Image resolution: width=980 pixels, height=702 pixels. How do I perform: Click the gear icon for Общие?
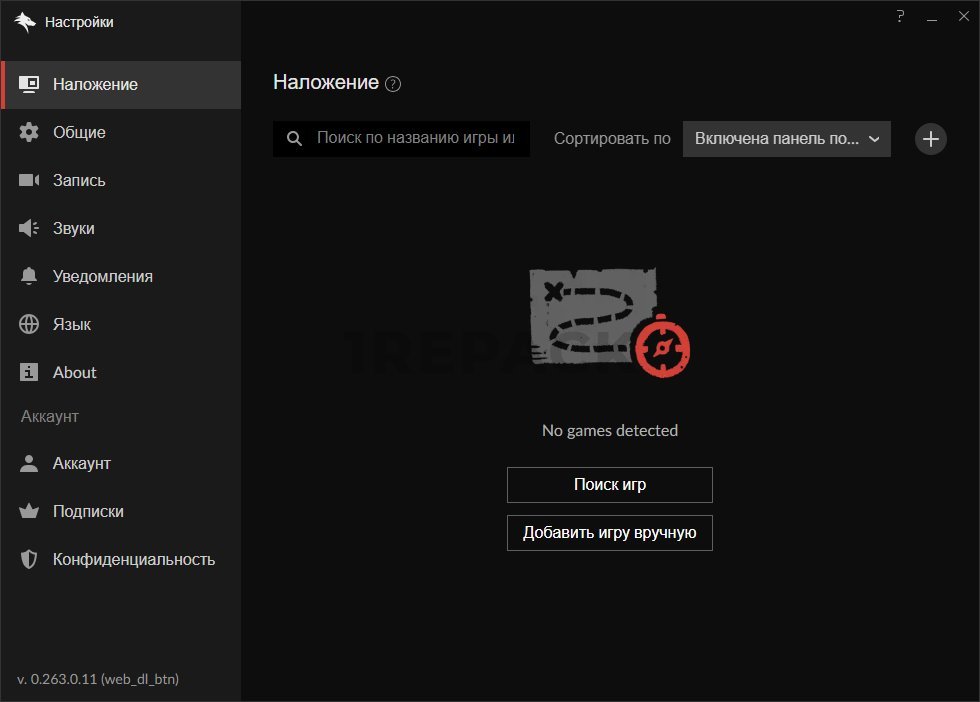(29, 133)
